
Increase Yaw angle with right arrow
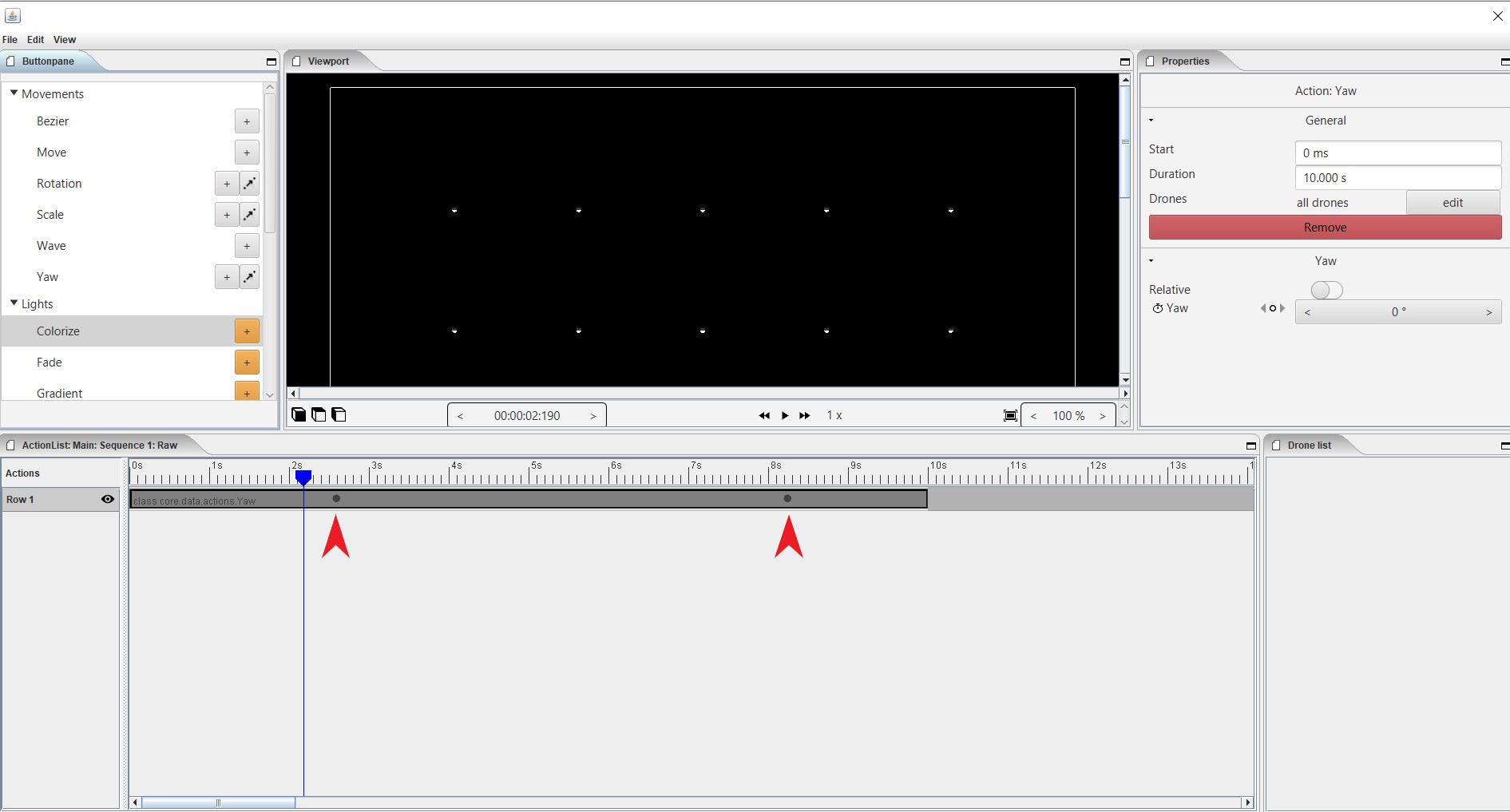pyautogui.click(x=1489, y=312)
